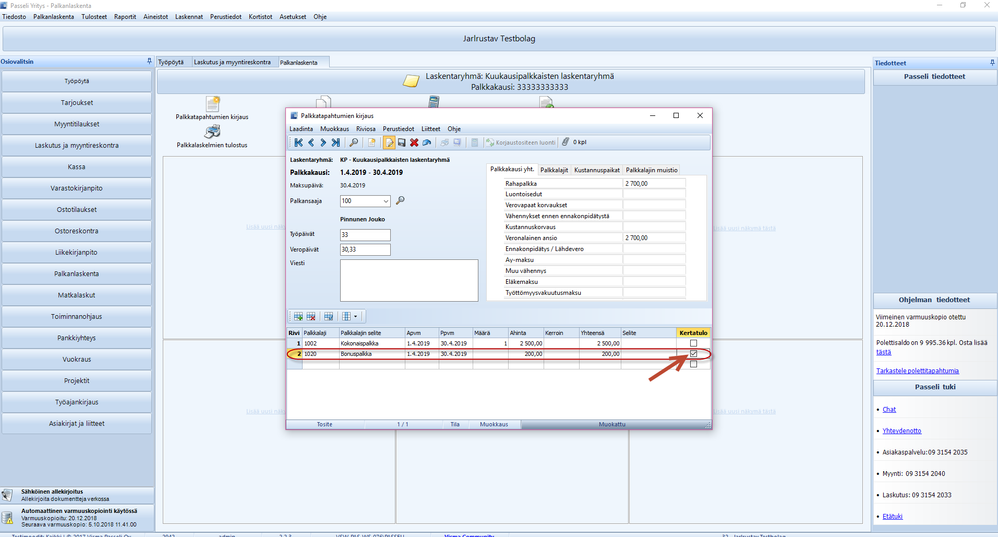Click the paperclip attachments icon

pyautogui.click(x=565, y=142)
